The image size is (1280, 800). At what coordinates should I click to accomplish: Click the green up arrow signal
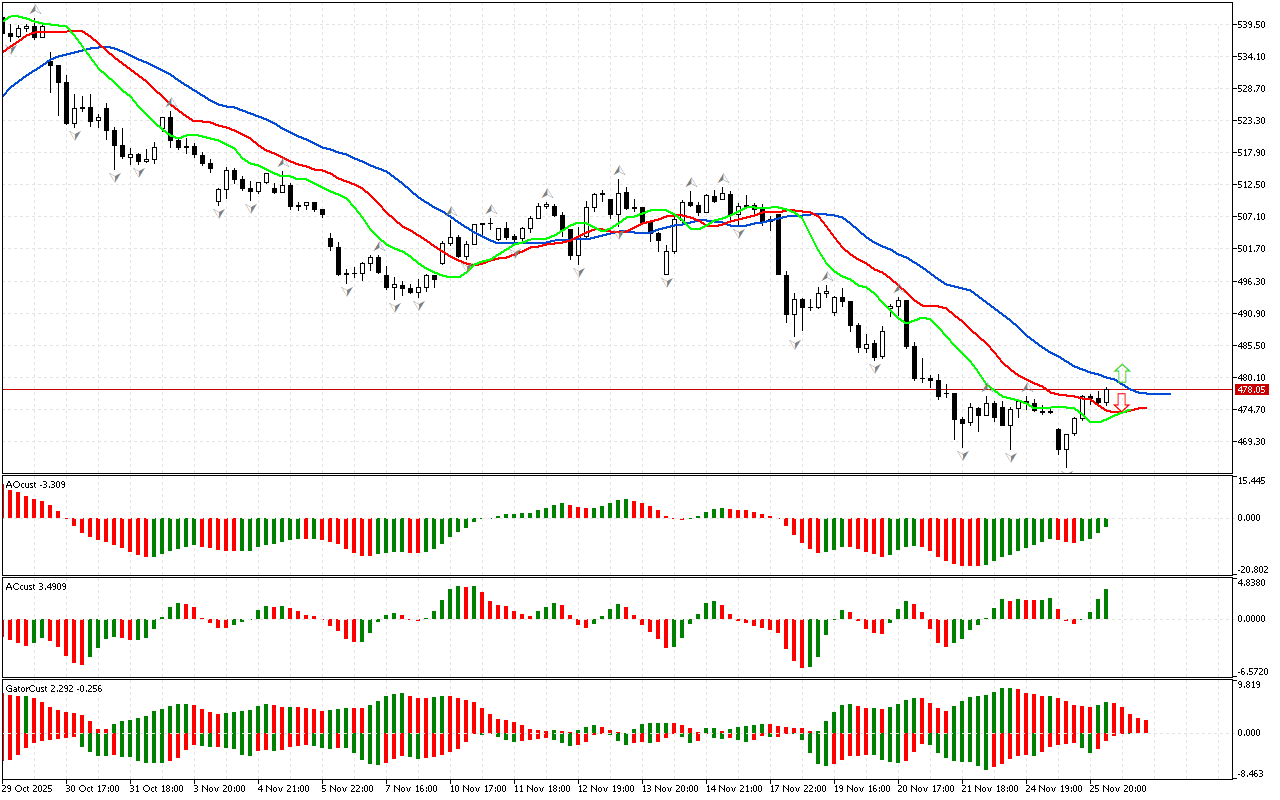(1122, 372)
